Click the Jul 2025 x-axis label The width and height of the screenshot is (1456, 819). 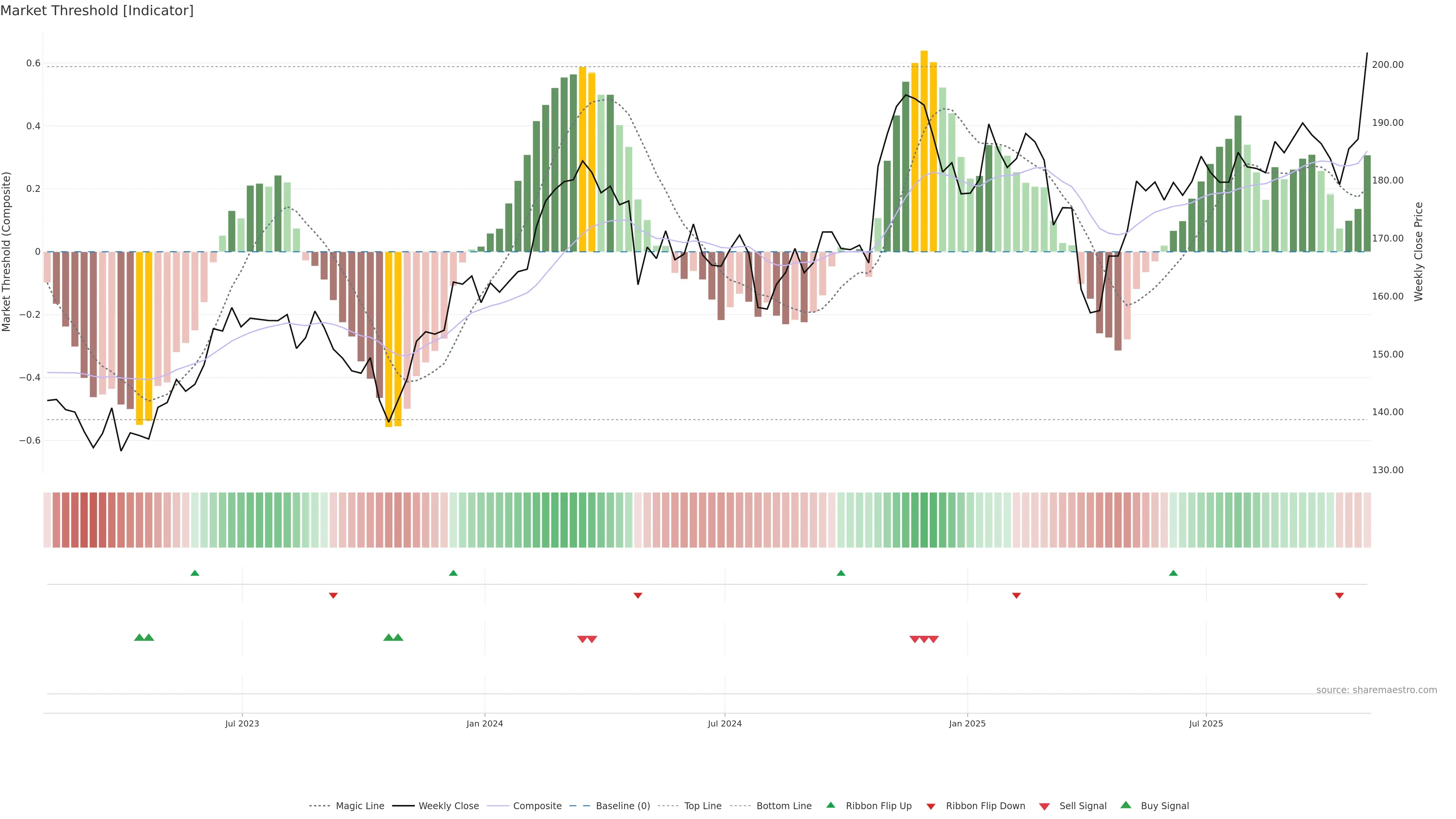(x=1206, y=723)
